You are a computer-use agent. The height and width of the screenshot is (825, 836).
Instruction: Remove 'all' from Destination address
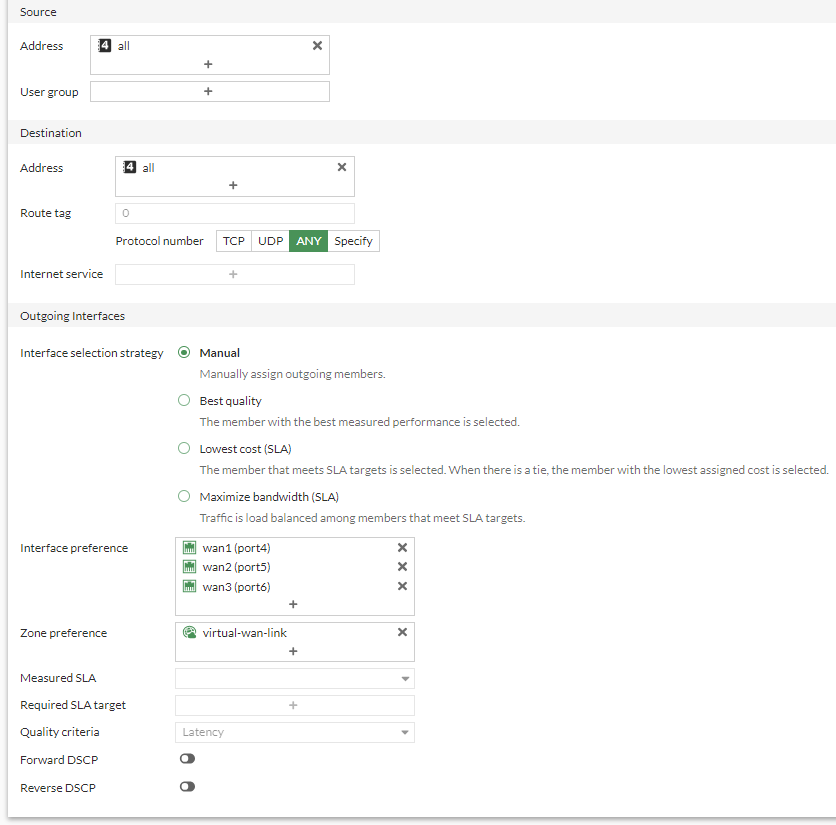(x=342, y=168)
